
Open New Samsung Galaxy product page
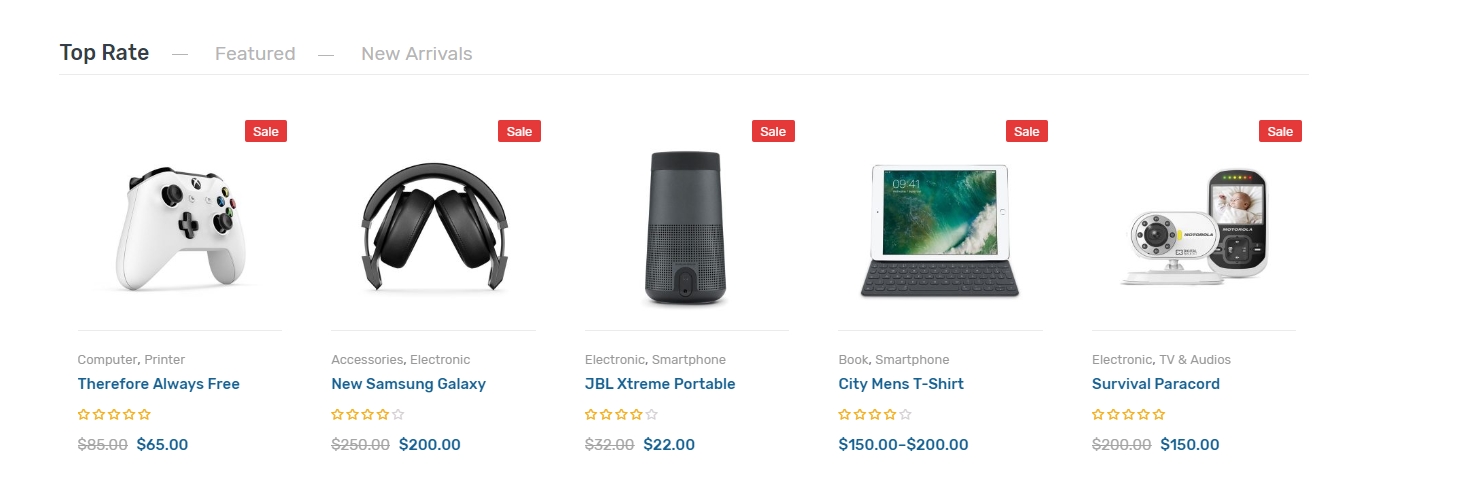coord(408,384)
